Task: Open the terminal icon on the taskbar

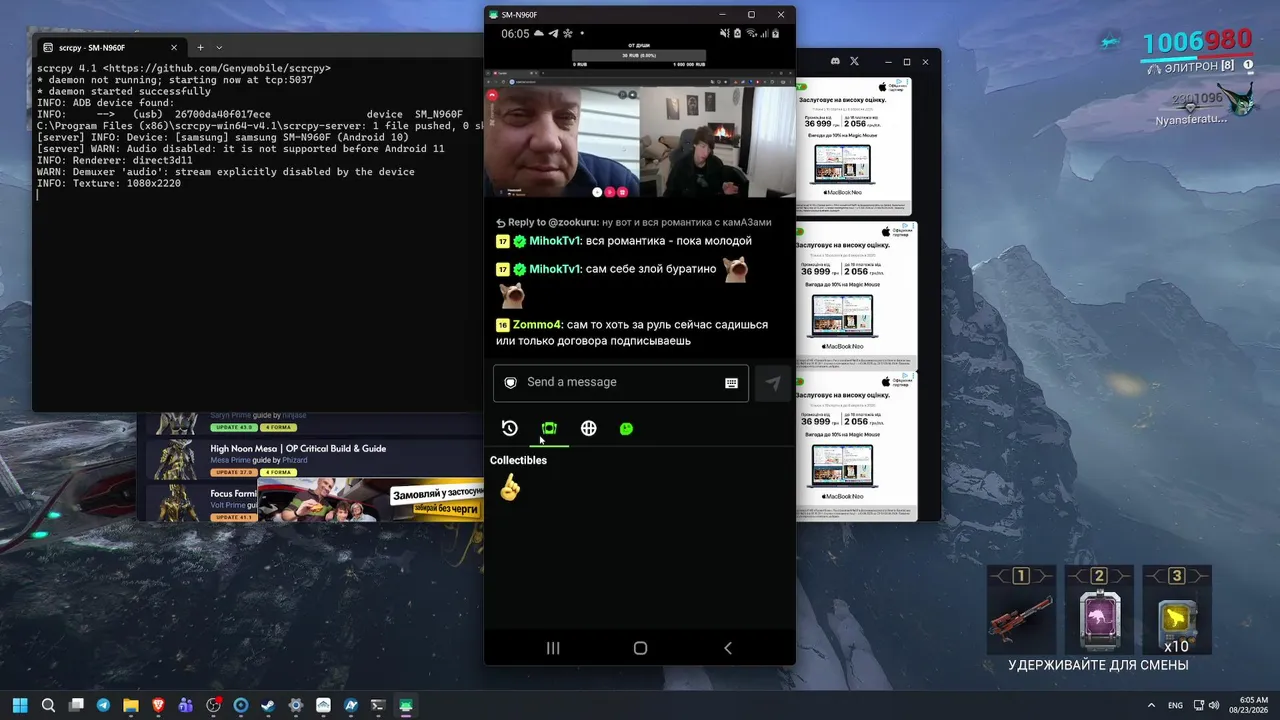Action: click(x=378, y=705)
